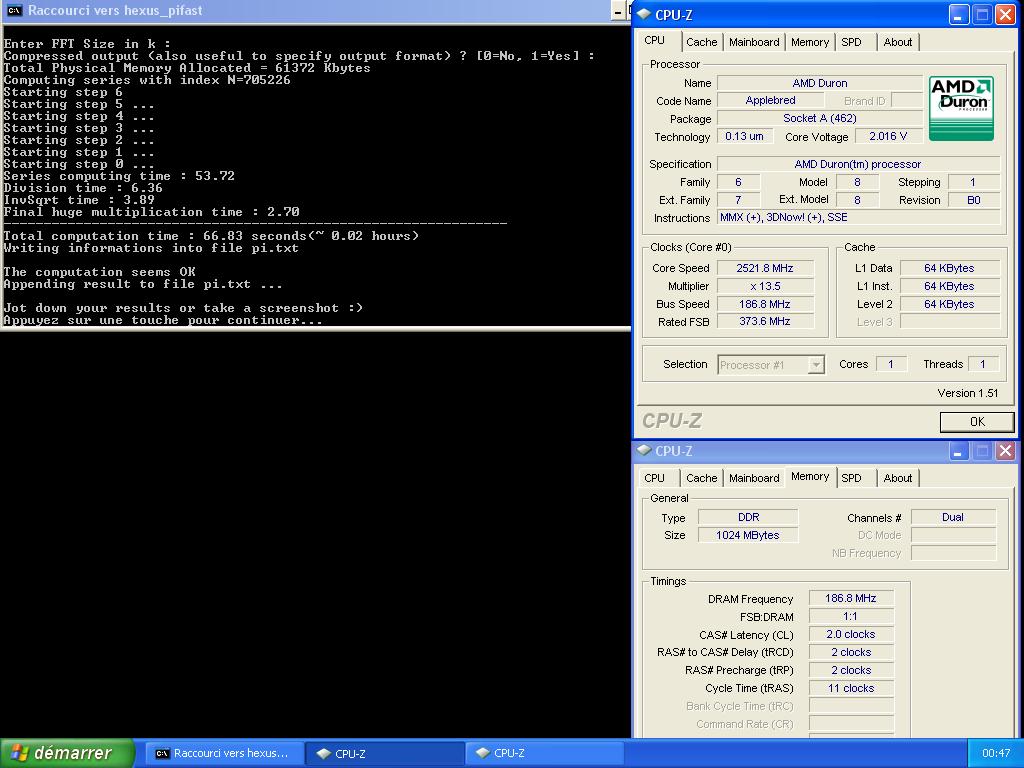Activate Raccourci vers hexus taskbar button
Viewport: 1024px width, 768px height.
(223, 753)
